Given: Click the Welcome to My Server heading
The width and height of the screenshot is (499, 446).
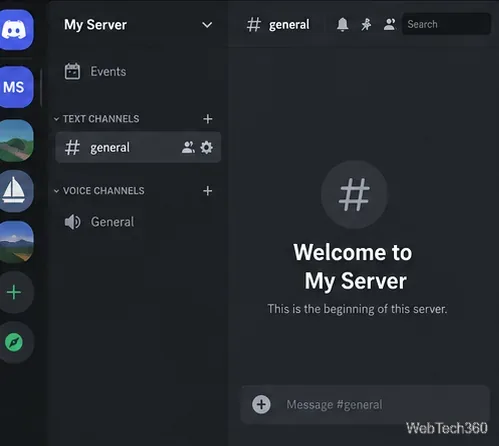Looking at the screenshot, I should click(353, 267).
